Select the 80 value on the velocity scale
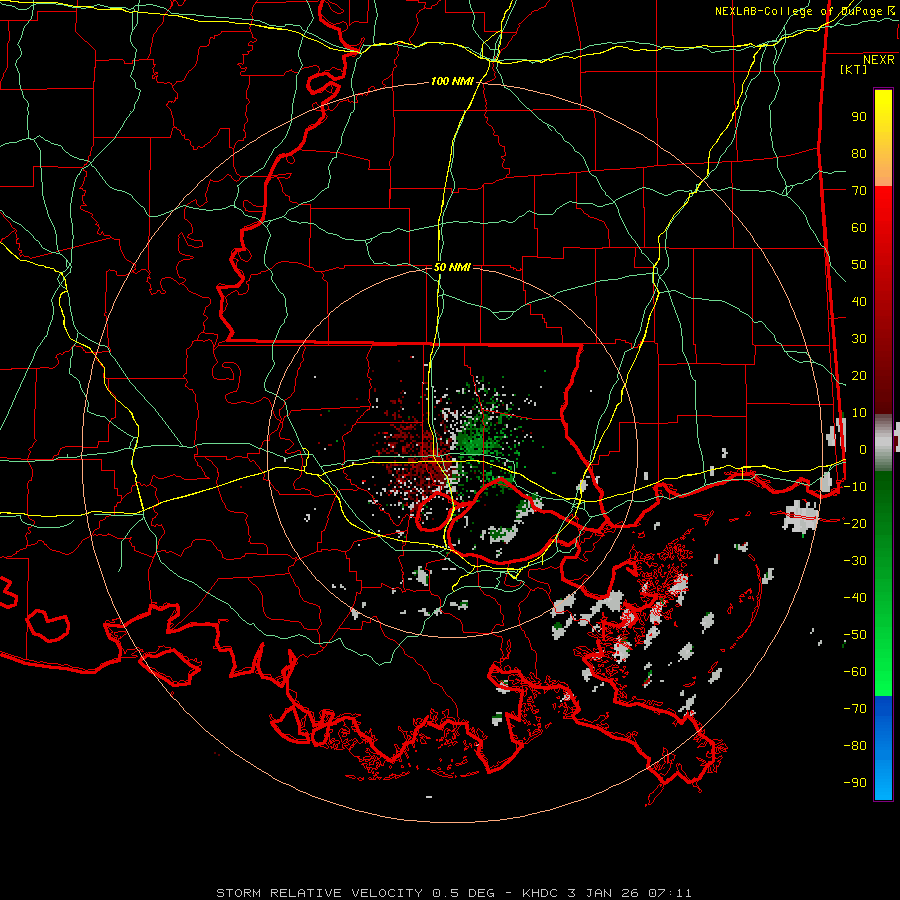Viewport: 900px width, 900px height. point(859,154)
